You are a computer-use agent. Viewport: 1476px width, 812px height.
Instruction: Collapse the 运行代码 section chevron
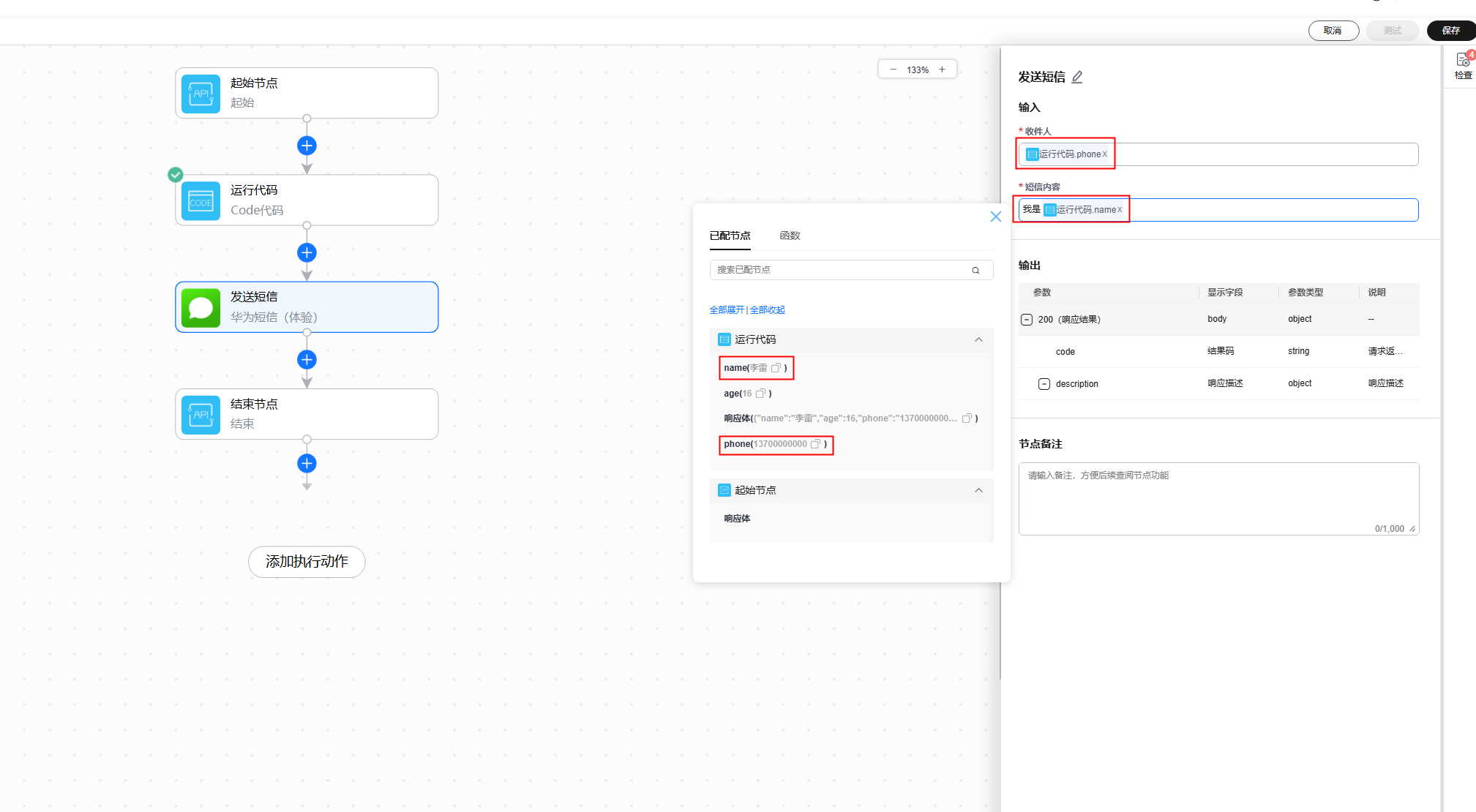978,339
